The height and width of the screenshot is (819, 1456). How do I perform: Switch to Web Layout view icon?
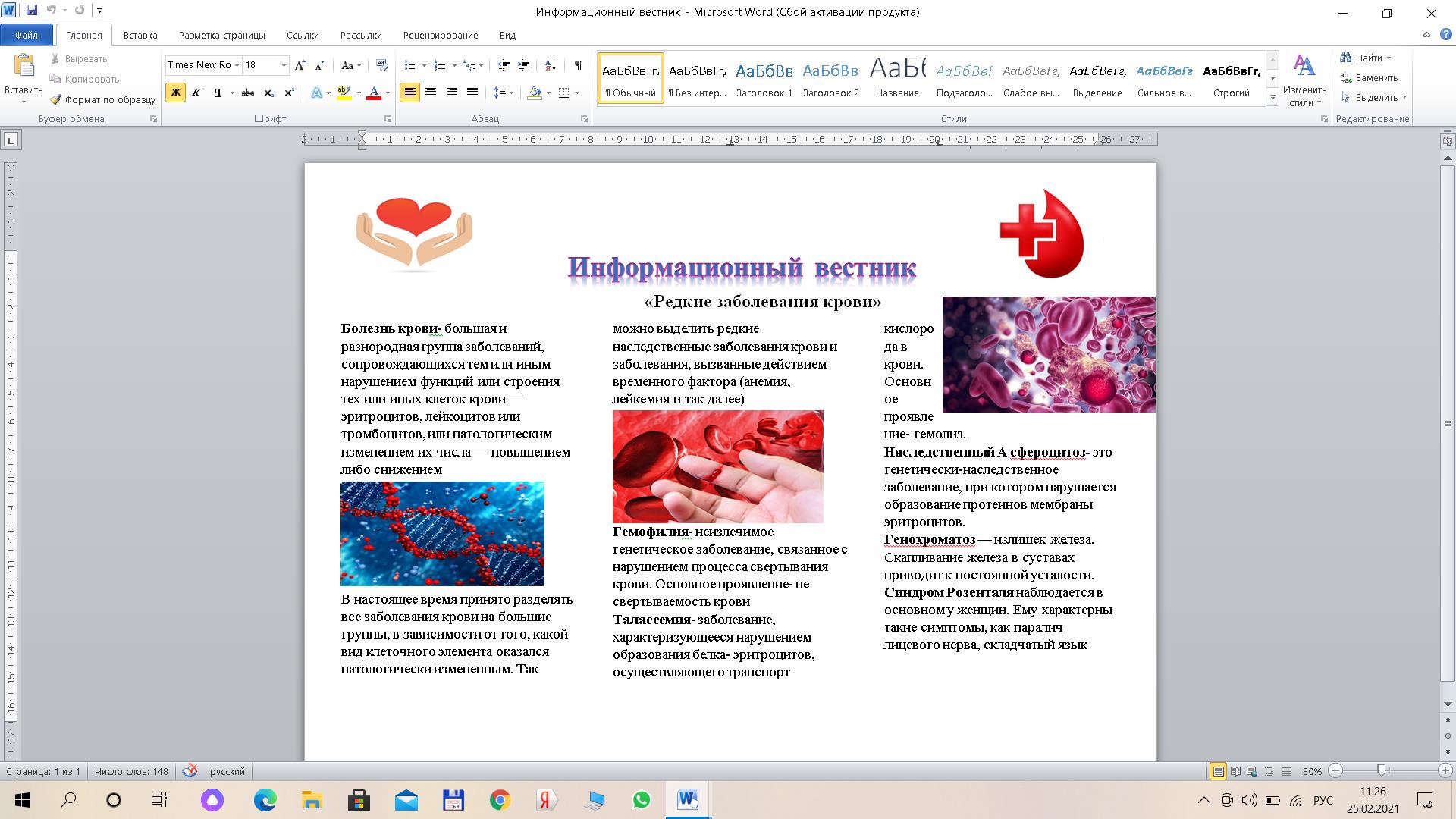click(x=1252, y=771)
